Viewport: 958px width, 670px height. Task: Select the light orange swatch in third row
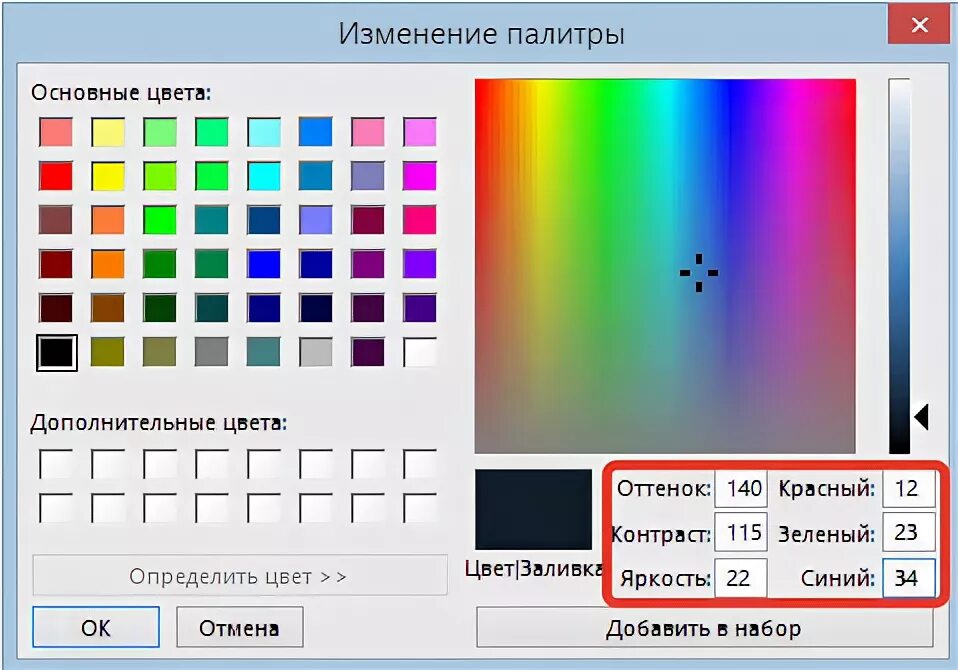(108, 220)
